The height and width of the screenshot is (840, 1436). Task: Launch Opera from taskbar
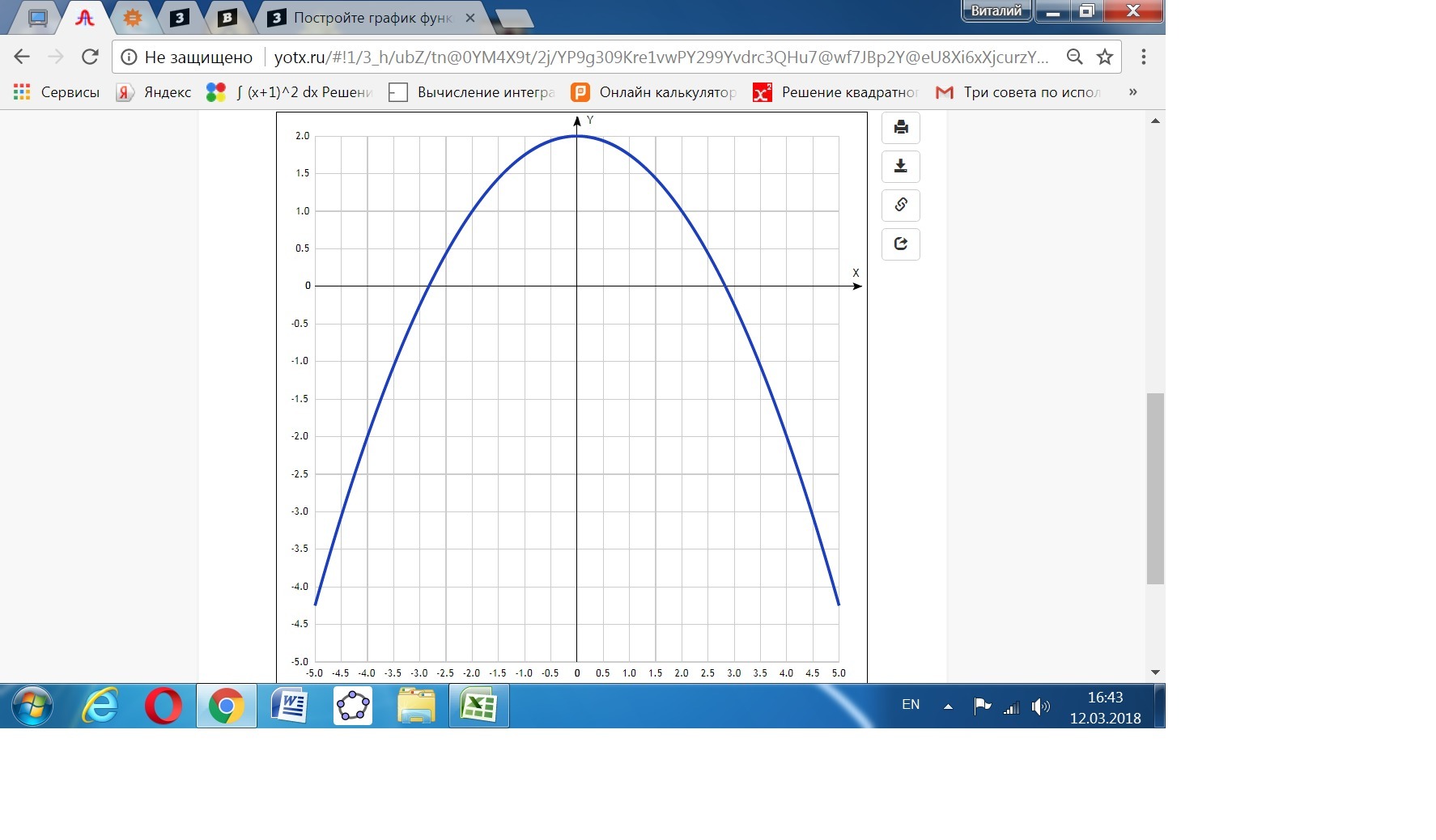163,706
